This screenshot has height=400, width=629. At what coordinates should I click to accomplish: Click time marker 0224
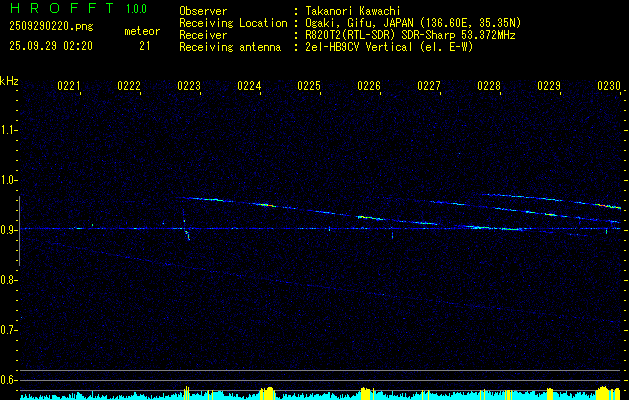pyautogui.click(x=249, y=86)
